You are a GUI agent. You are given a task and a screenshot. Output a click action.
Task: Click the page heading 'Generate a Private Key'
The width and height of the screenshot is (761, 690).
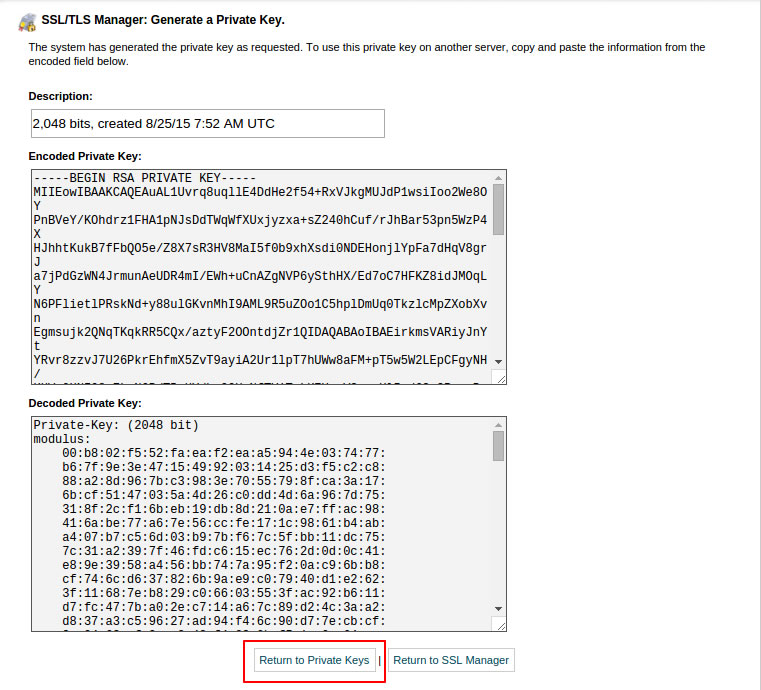pyautogui.click(x=217, y=20)
